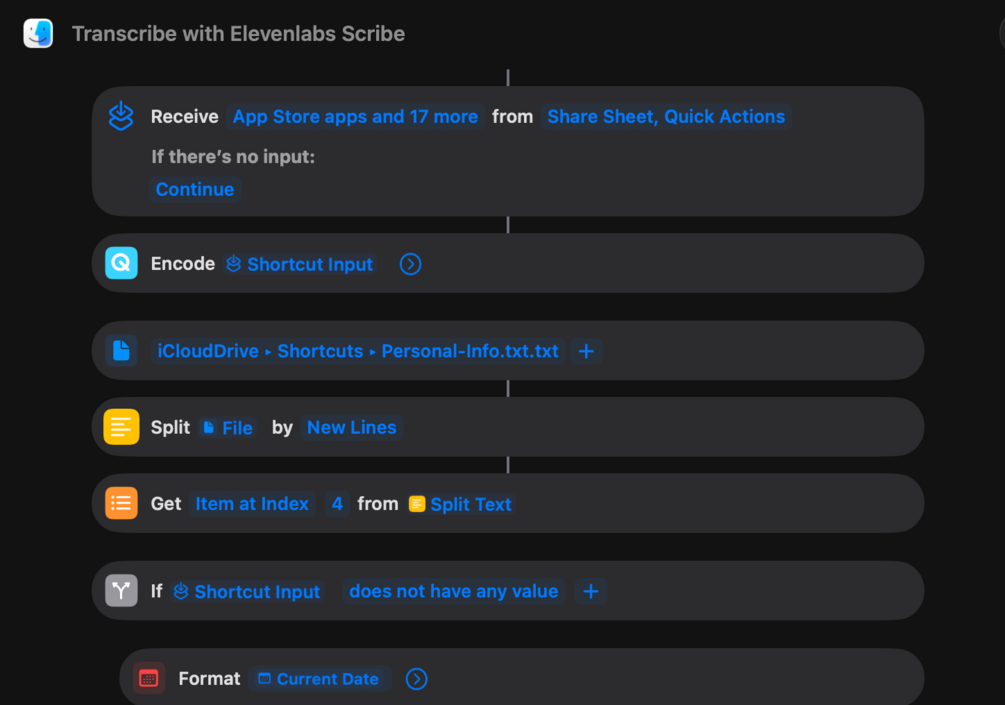Open the 'Item at Index' dropdown

[252, 504]
